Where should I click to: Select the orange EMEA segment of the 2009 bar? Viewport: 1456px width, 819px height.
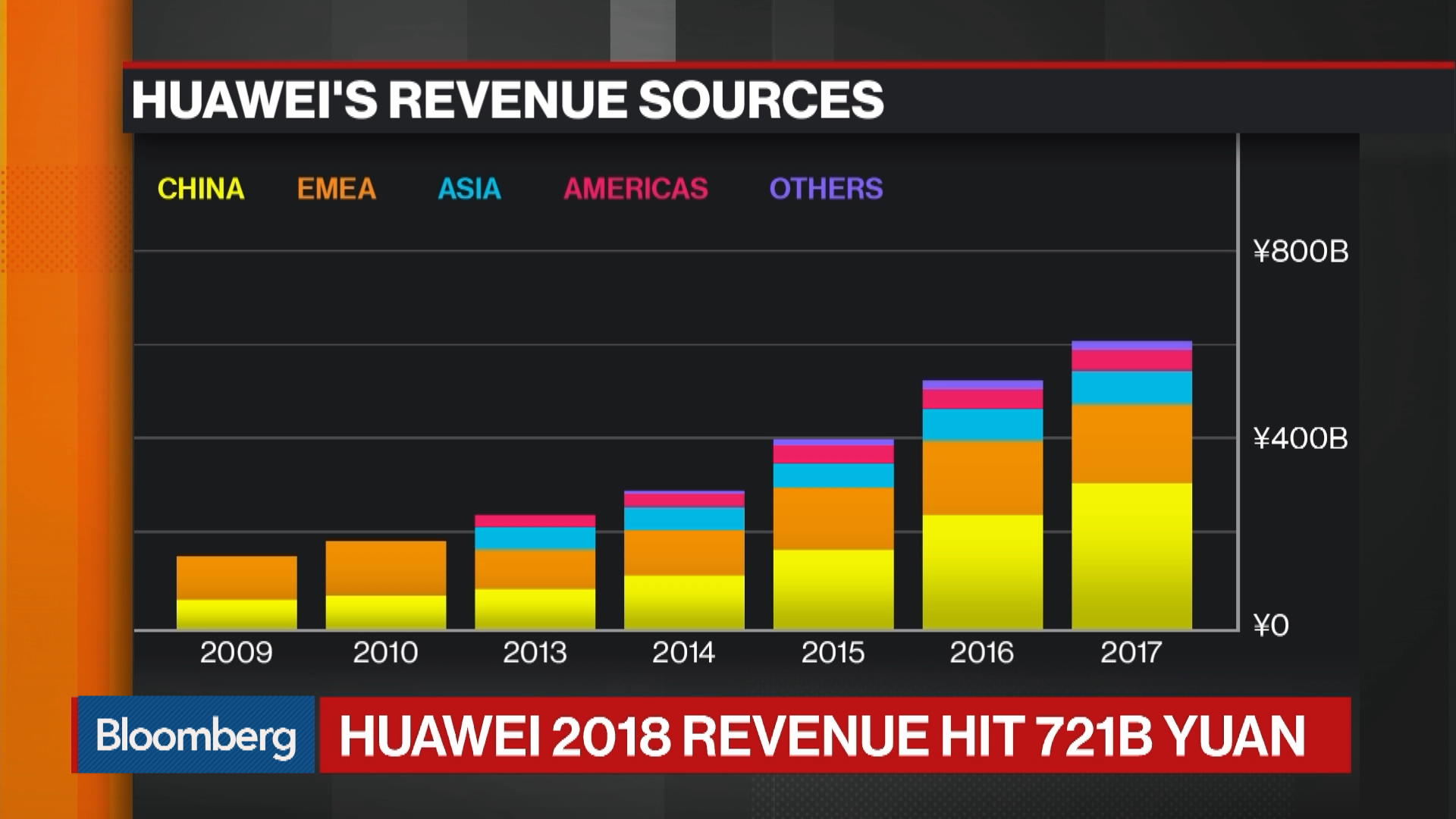click(237, 578)
